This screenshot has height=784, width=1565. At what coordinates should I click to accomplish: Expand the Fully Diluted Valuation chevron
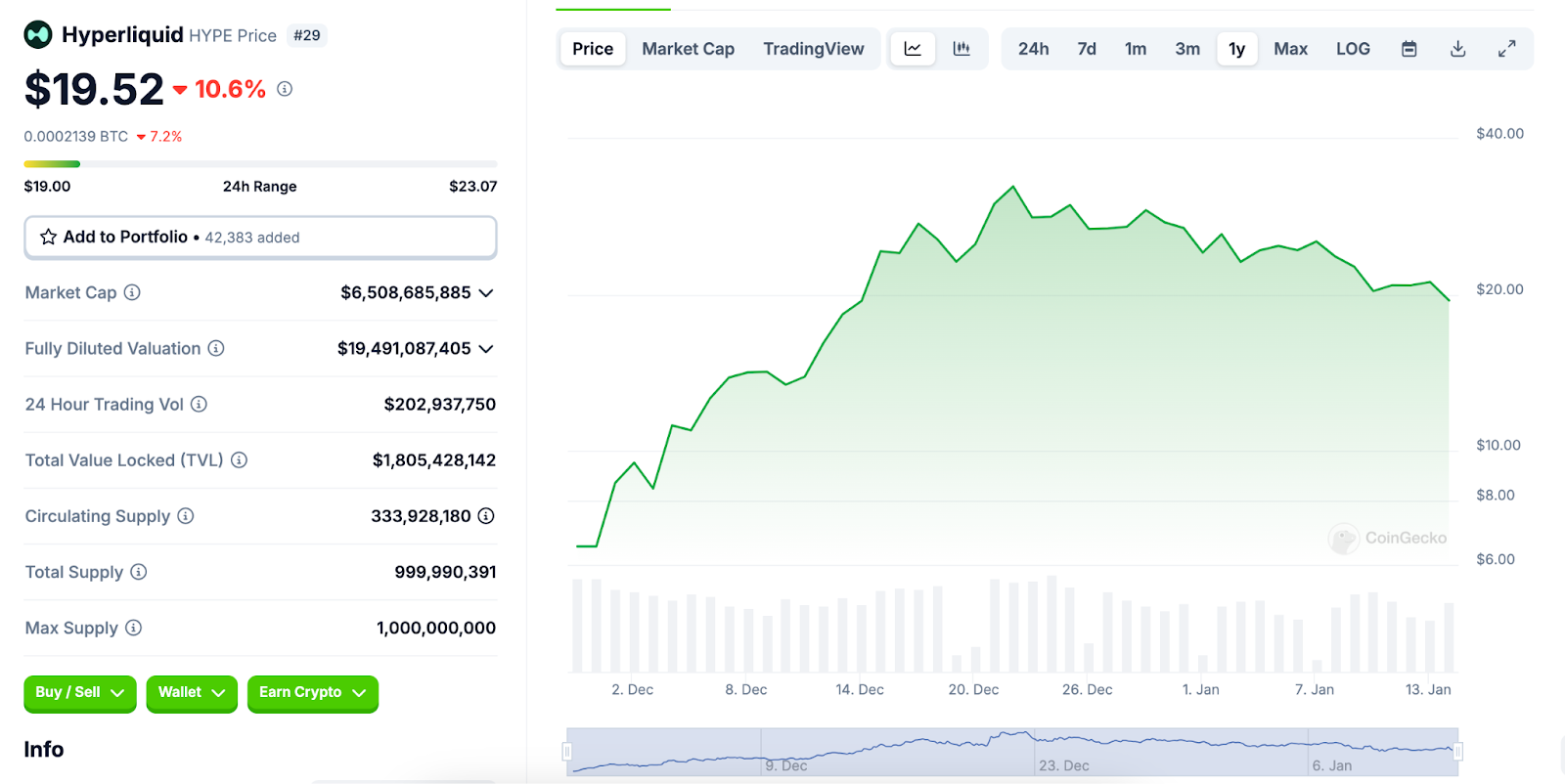click(x=486, y=349)
